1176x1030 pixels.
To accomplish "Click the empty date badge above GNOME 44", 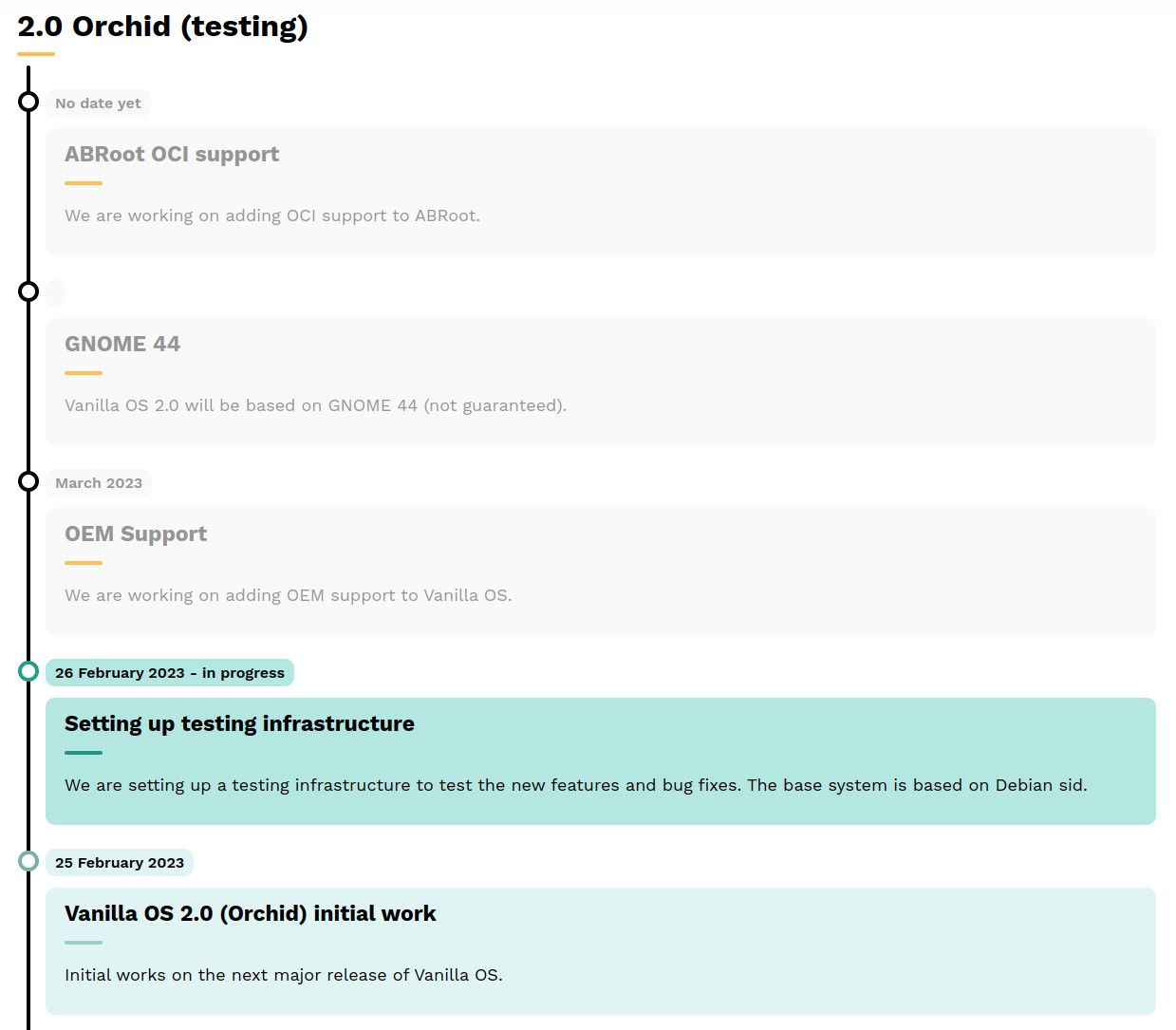I will (x=55, y=293).
